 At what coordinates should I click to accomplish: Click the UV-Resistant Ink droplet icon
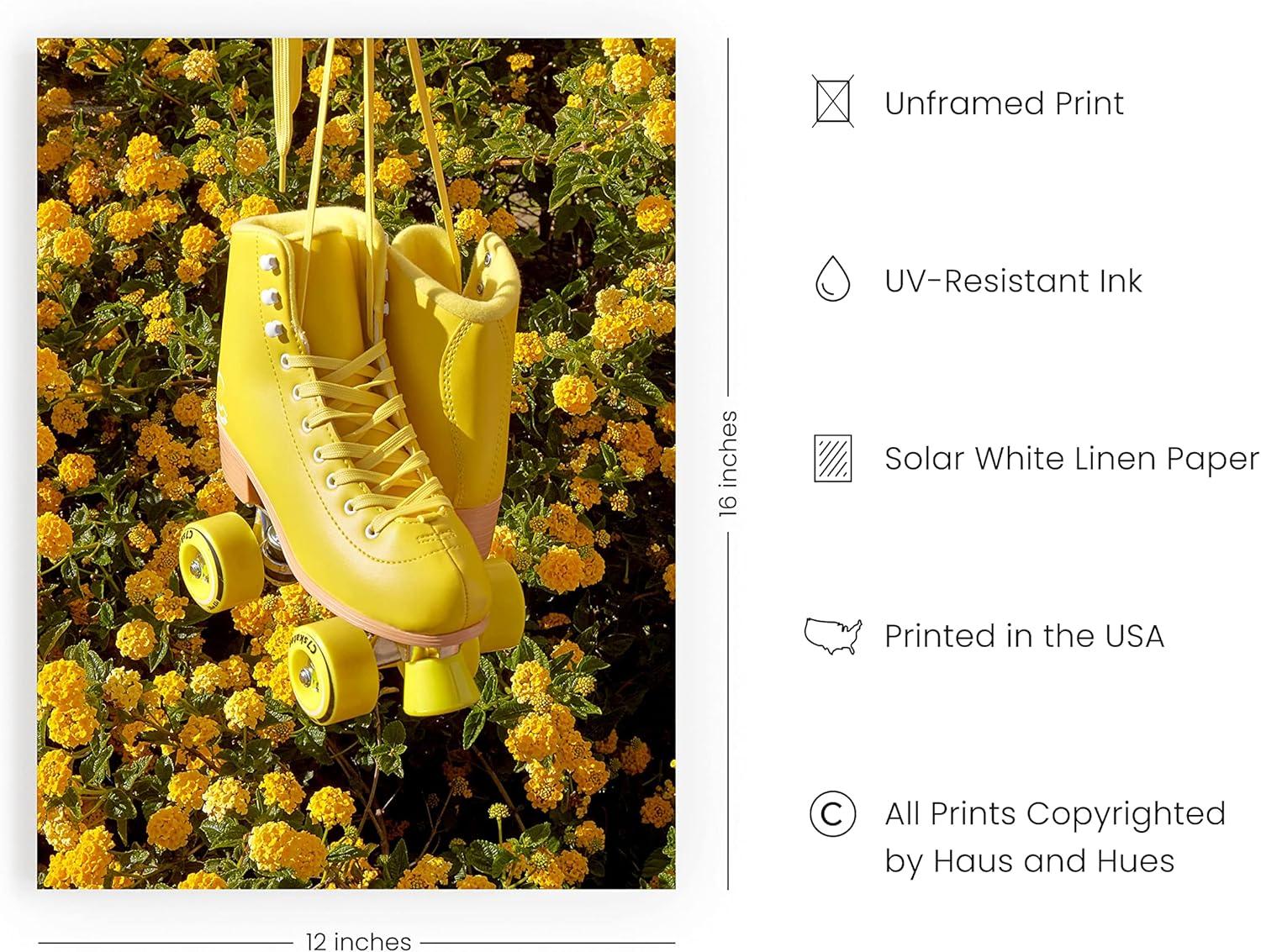(x=832, y=279)
